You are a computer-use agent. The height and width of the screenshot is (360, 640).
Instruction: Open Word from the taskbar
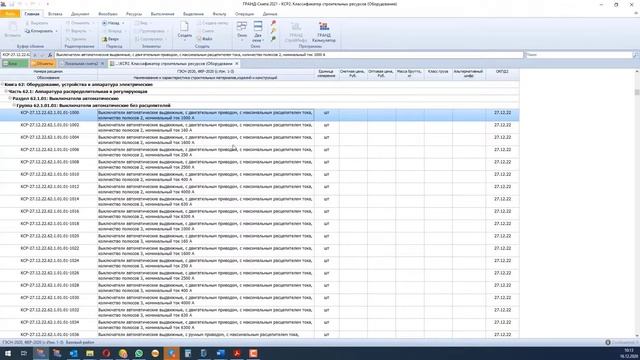click(x=221, y=353)
